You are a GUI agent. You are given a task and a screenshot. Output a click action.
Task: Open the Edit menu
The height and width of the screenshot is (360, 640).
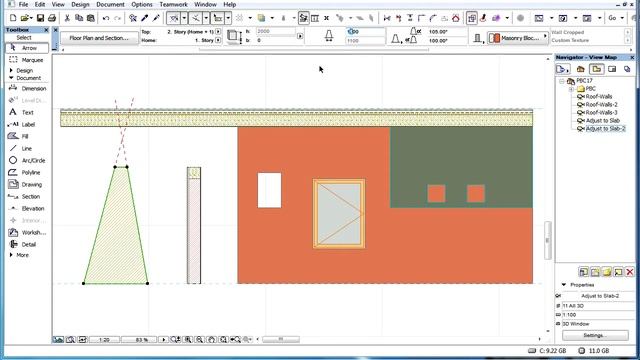tap(40, 4)
